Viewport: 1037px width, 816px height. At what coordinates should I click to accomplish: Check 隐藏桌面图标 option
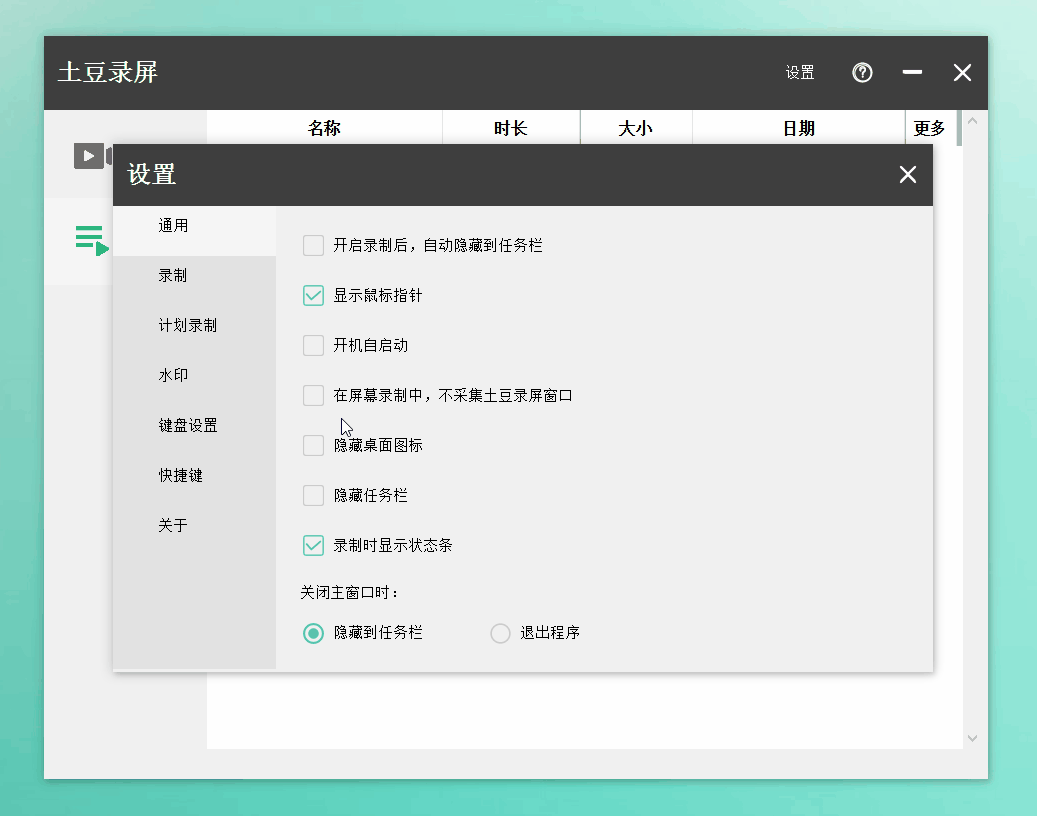[x=313, y=445]
